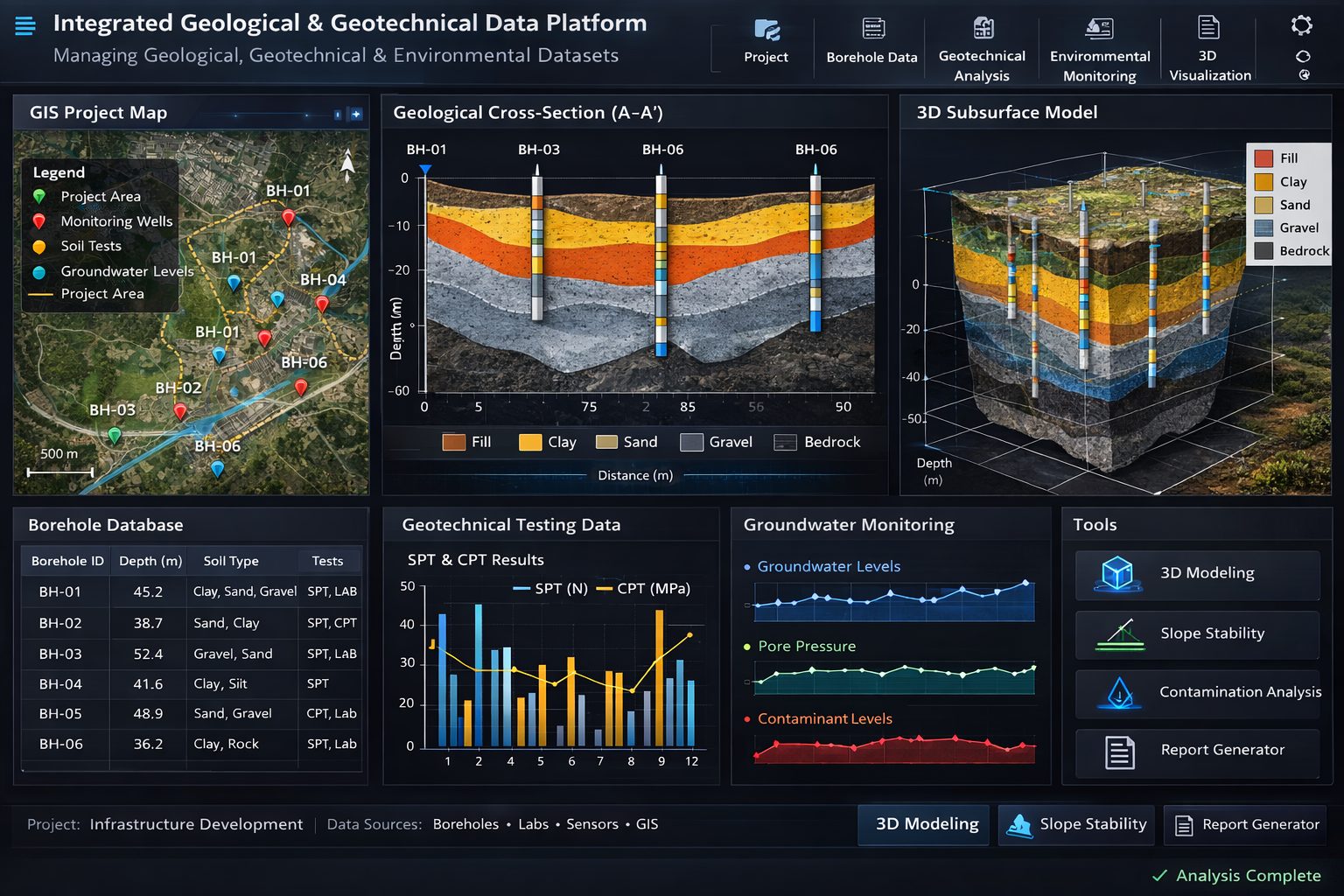The image size is (1344, 896).
Task: Select the BH-03 row in Borehole Database
Action: pyautogui.click(x=192, y=654)
